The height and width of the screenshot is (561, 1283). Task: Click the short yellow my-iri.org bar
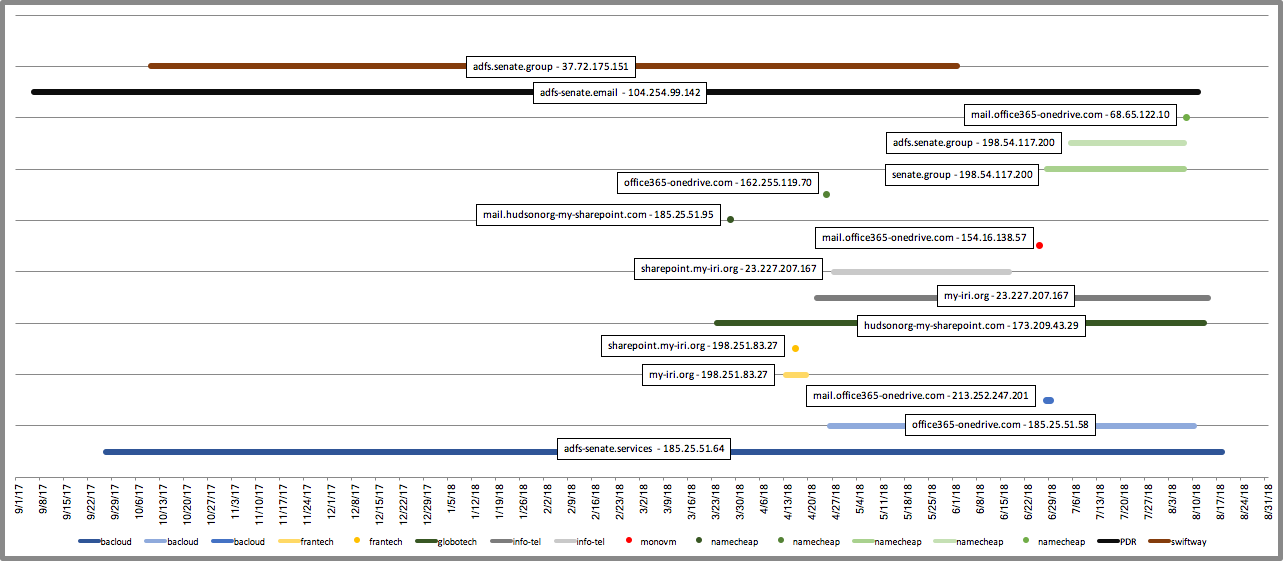click(x=796, y=375)
